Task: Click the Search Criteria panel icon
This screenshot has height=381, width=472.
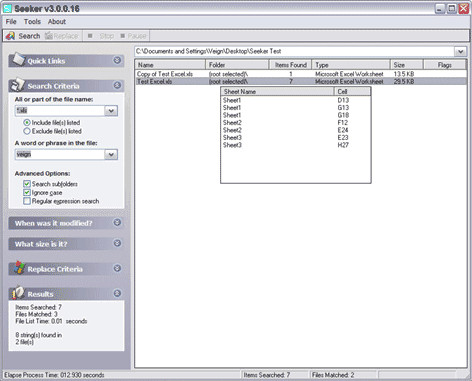Action: coord(17,85)
